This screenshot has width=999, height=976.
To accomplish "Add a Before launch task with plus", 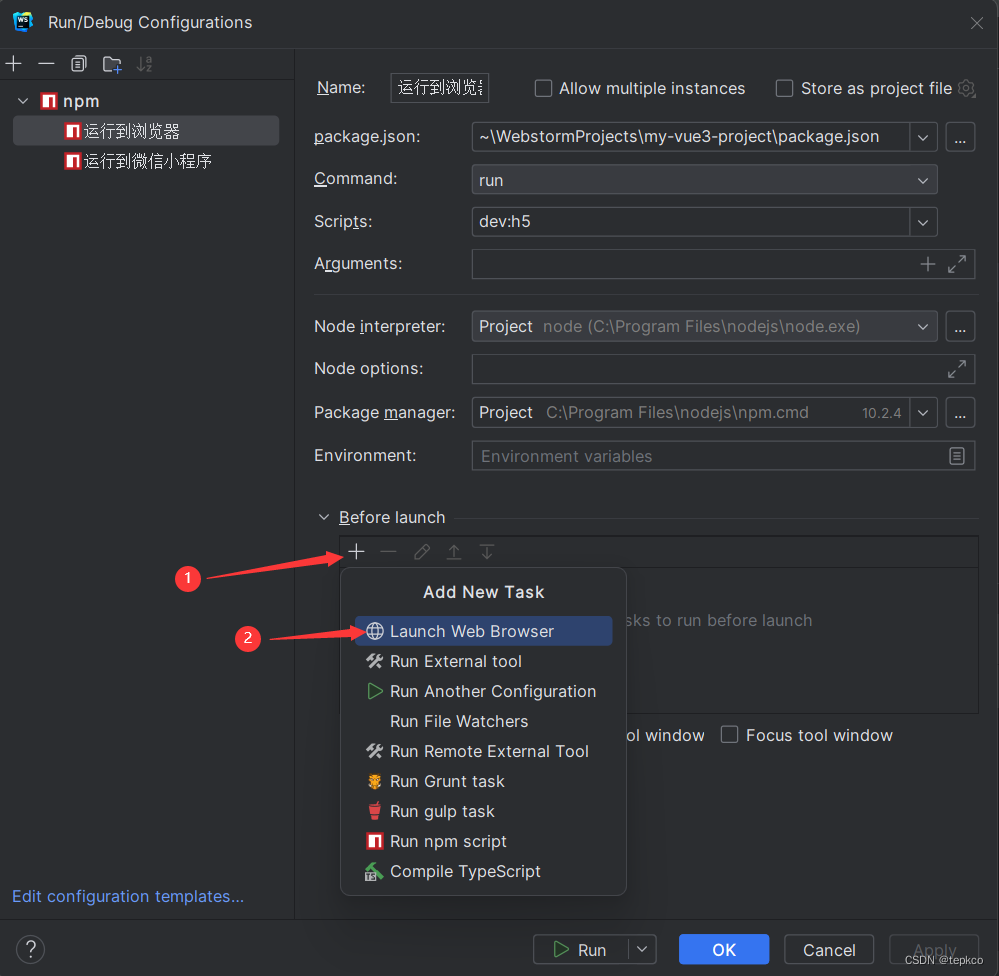I will pos(357,552).
